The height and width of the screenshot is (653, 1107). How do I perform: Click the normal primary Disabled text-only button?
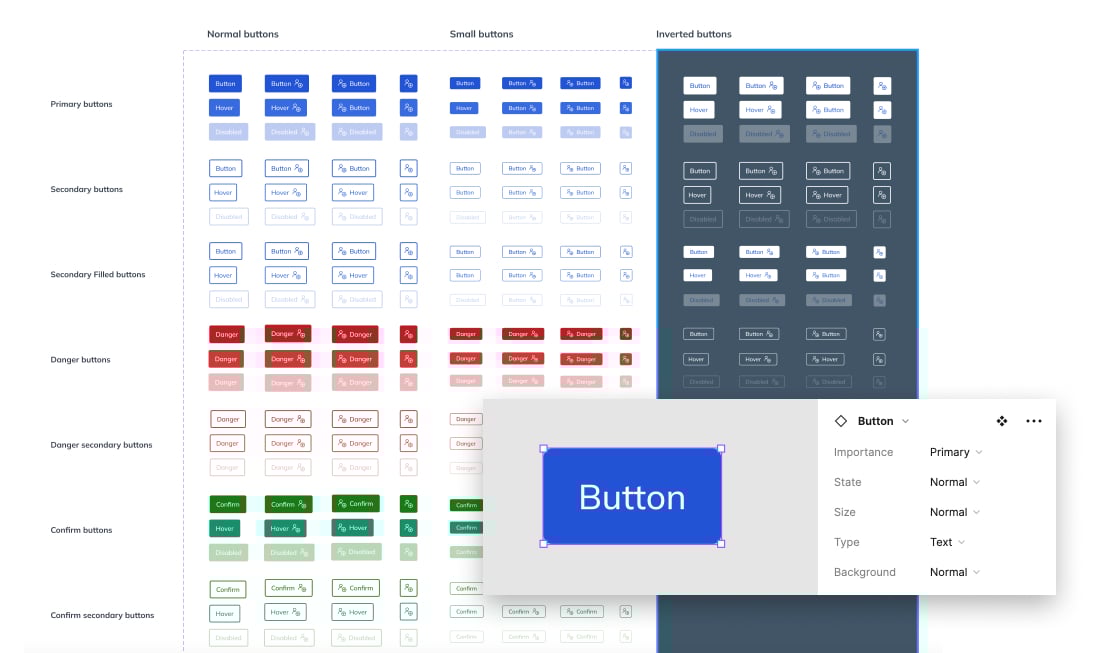[x=228, y=131]
